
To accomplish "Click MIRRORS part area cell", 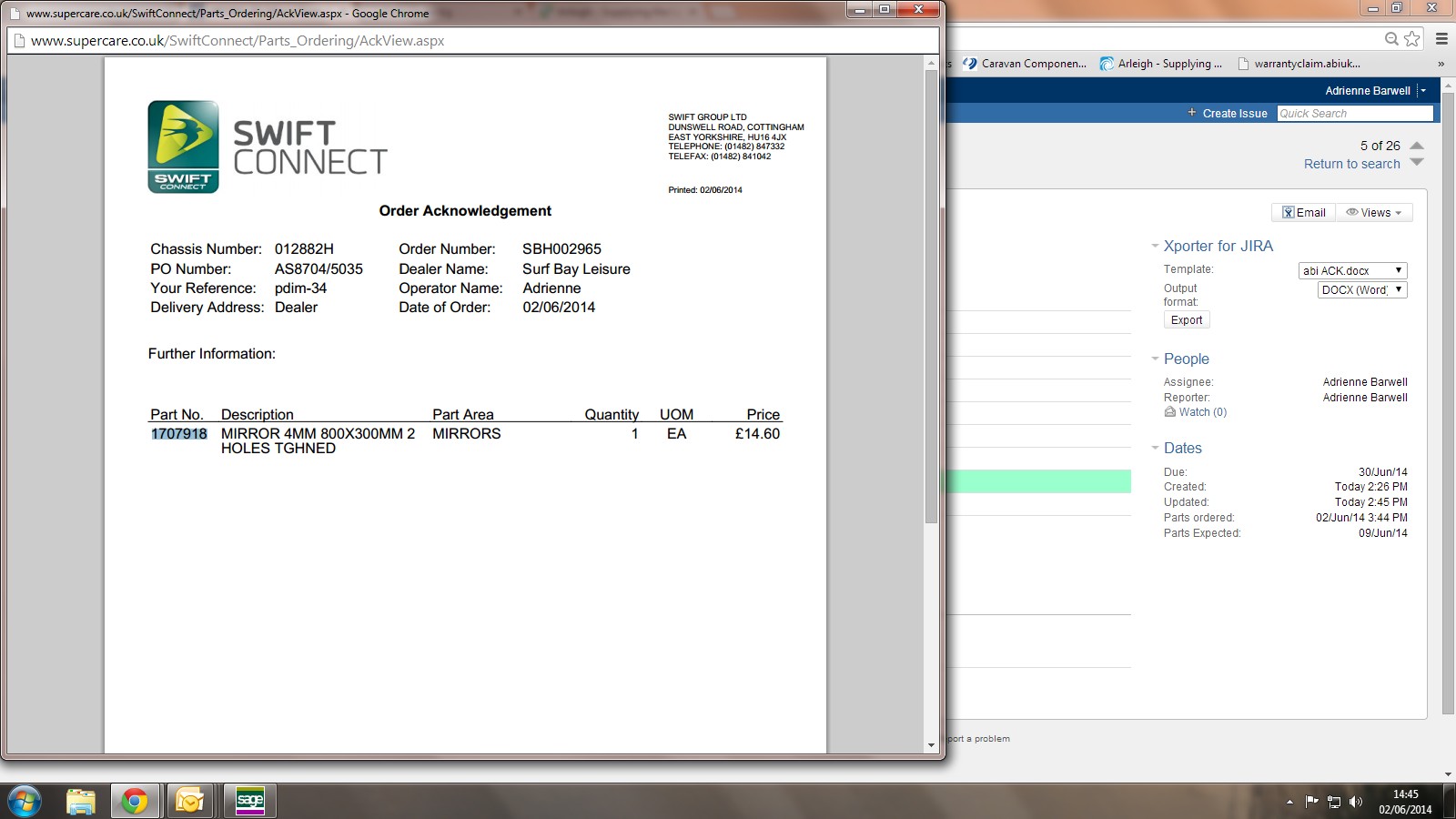I will [x=466, y=434].
